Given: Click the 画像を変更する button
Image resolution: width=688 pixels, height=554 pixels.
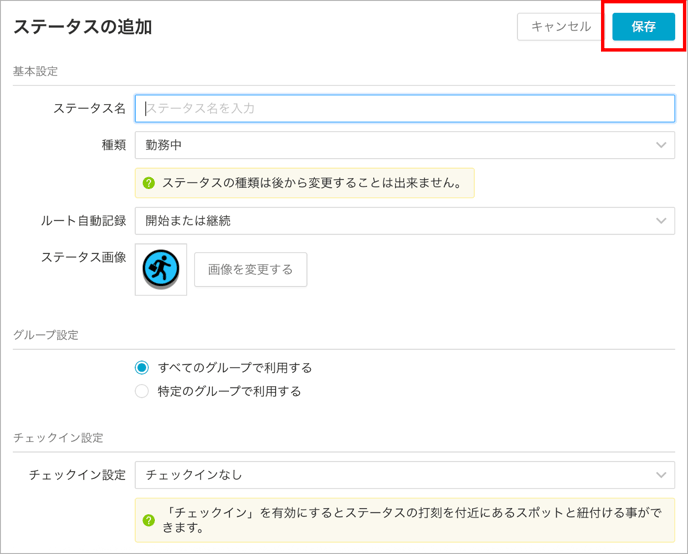Looking at the screenshot, I should [251, 269].
